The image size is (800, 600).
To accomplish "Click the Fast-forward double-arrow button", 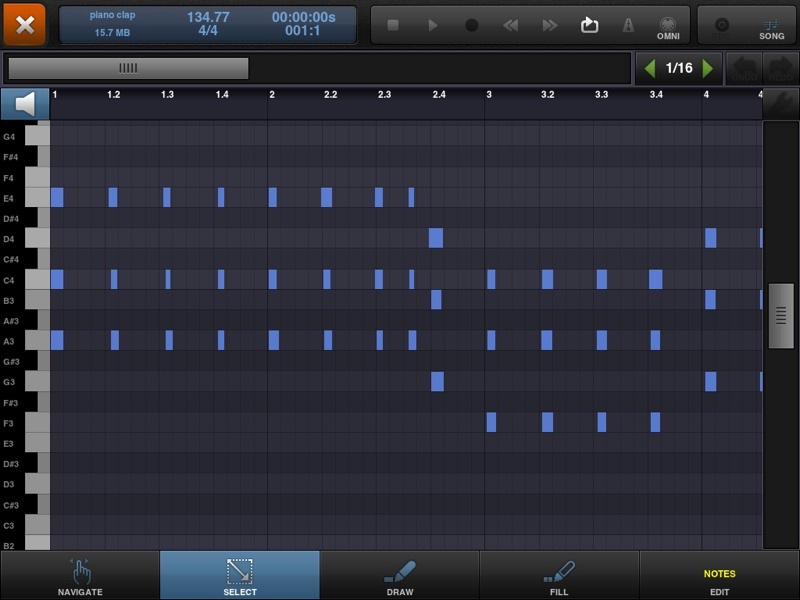I will (x=549, y=25).
